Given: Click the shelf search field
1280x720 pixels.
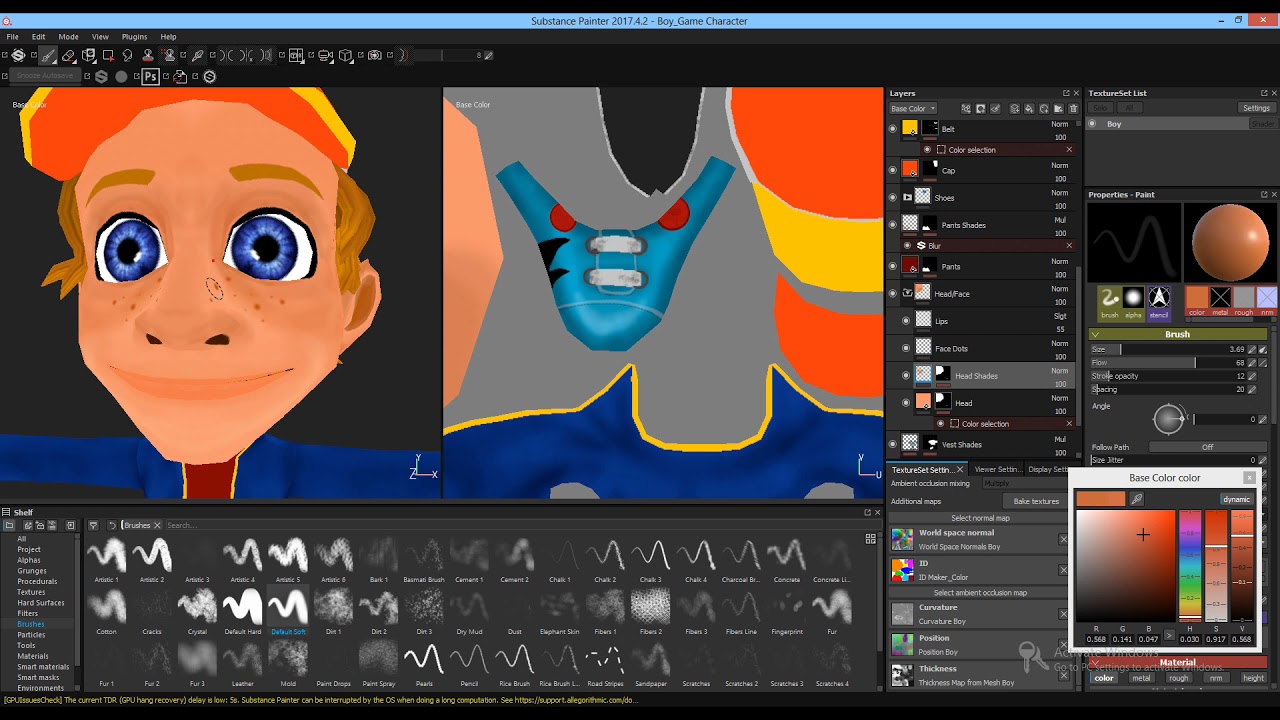Looking at the screenshot, I should pyautogui.click(x=512, y=525).
